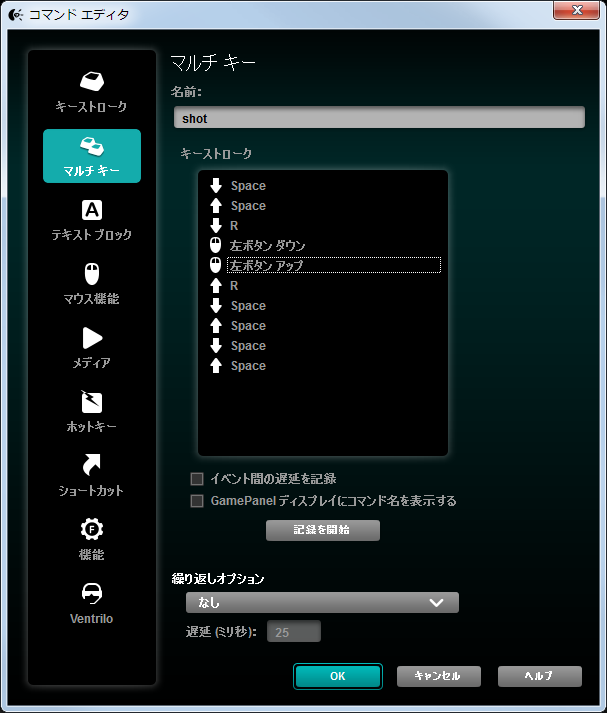Click the キャンセル cancel button
Viewport: 607px width, 713px height.
pyautogui.click(x=439, y=676)
